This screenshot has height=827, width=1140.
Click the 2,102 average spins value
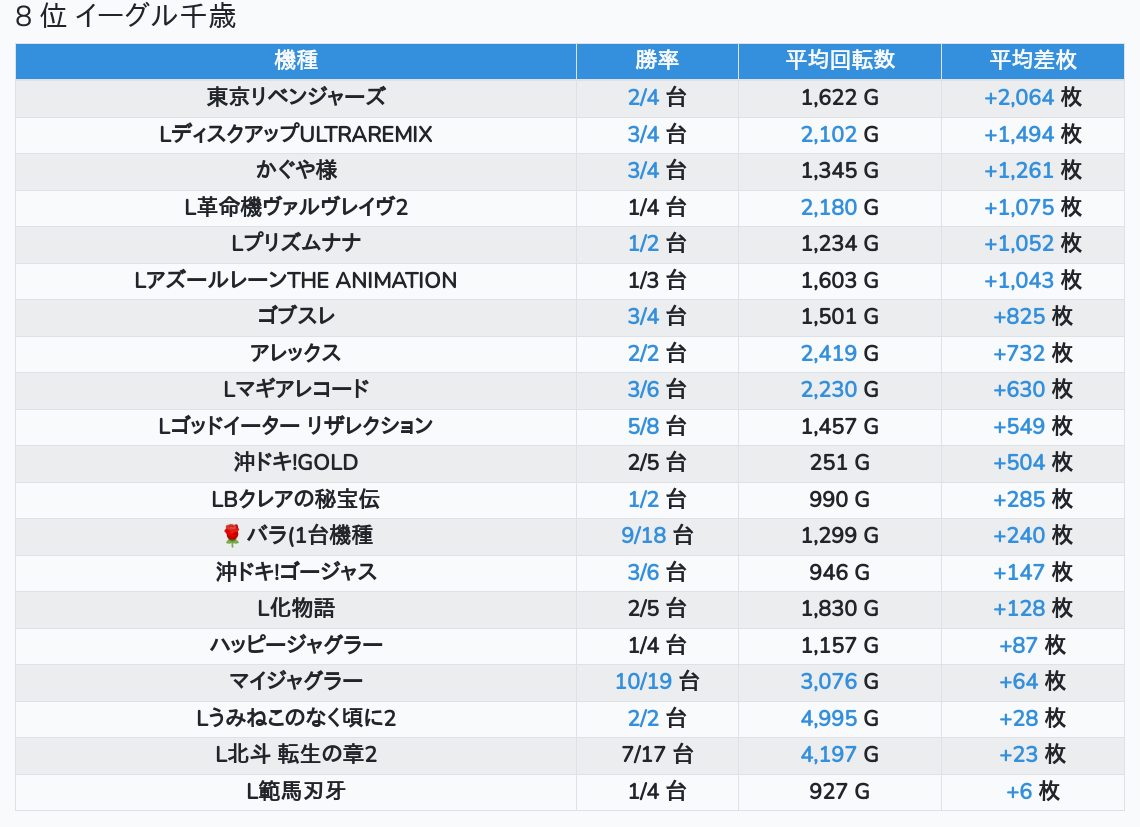[x=829, y=134]
